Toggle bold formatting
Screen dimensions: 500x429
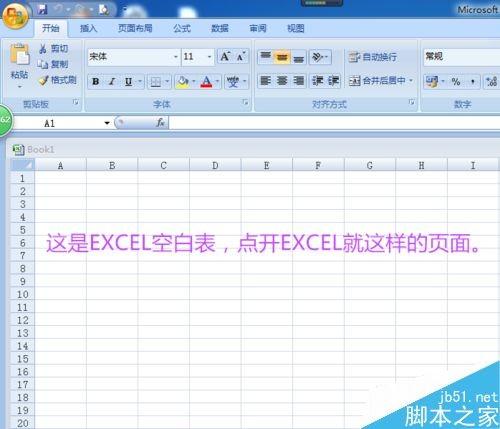96,81
